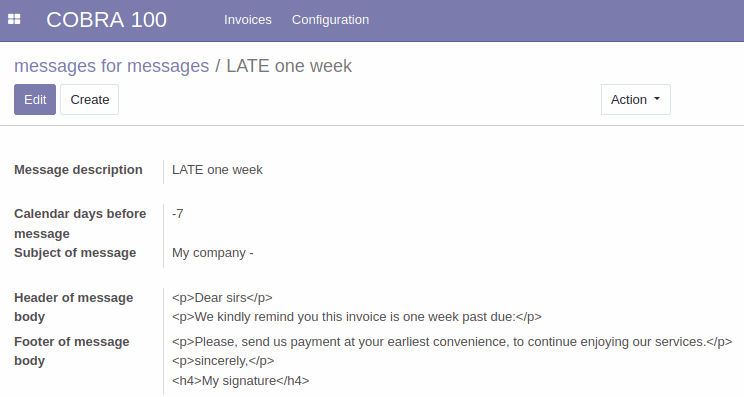The image size is (744, 397).
Task: Click the Dear sirs header line
Action: pos(222,298)
